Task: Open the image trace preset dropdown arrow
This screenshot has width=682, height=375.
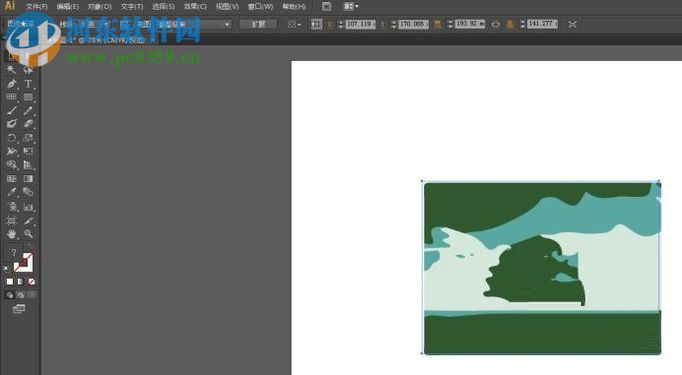Action: tap(227, 24)
